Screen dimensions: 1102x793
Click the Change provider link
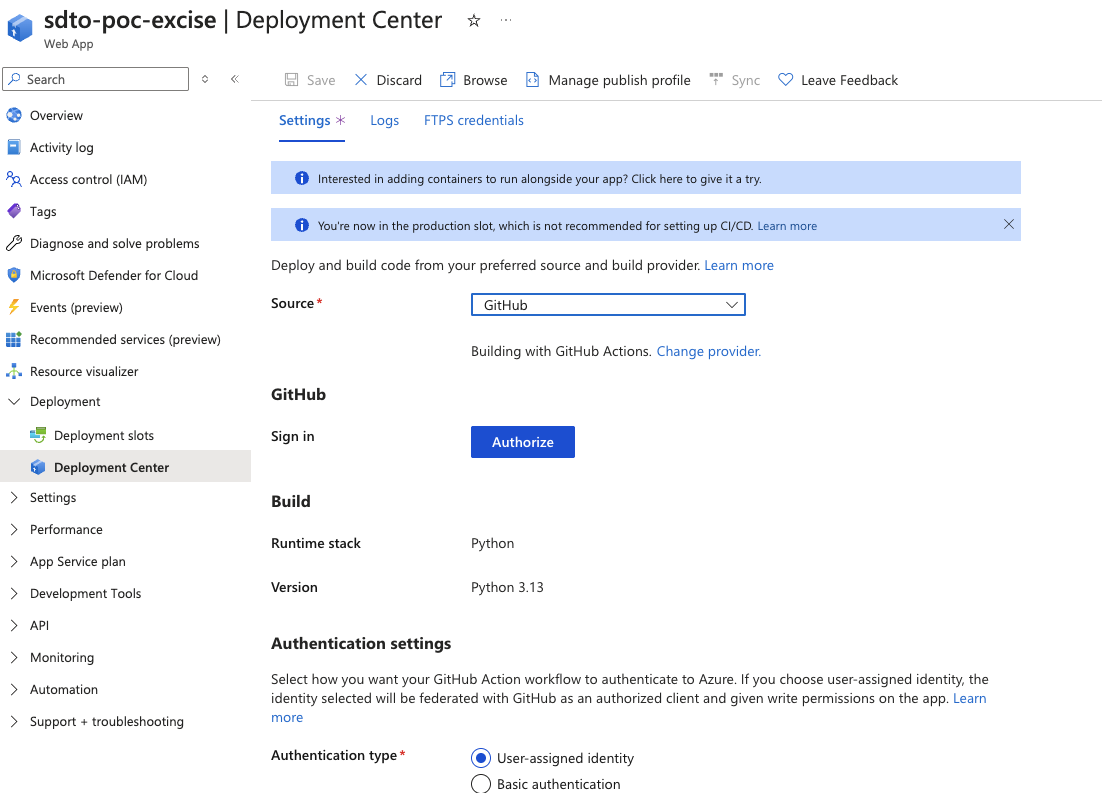(x=708, y=351)
